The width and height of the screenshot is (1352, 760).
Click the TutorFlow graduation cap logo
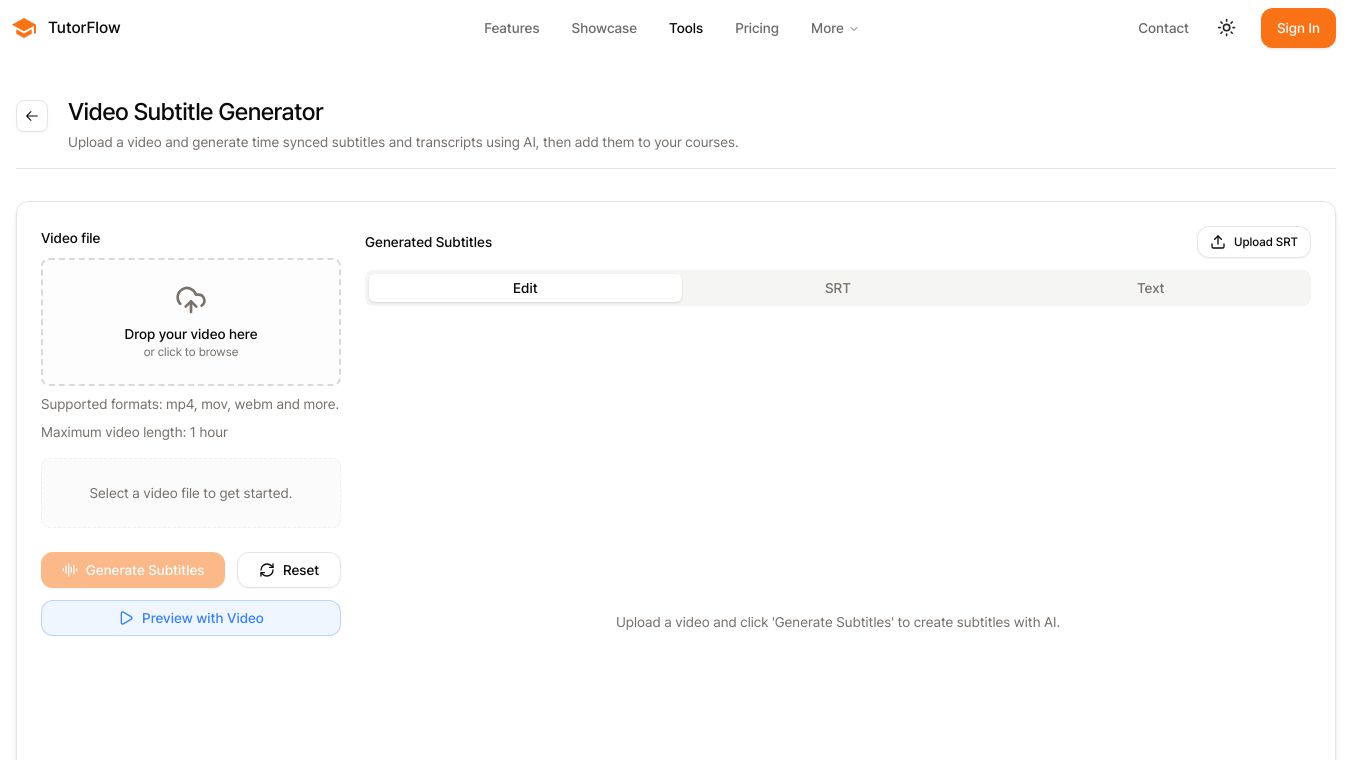point(24,28)
